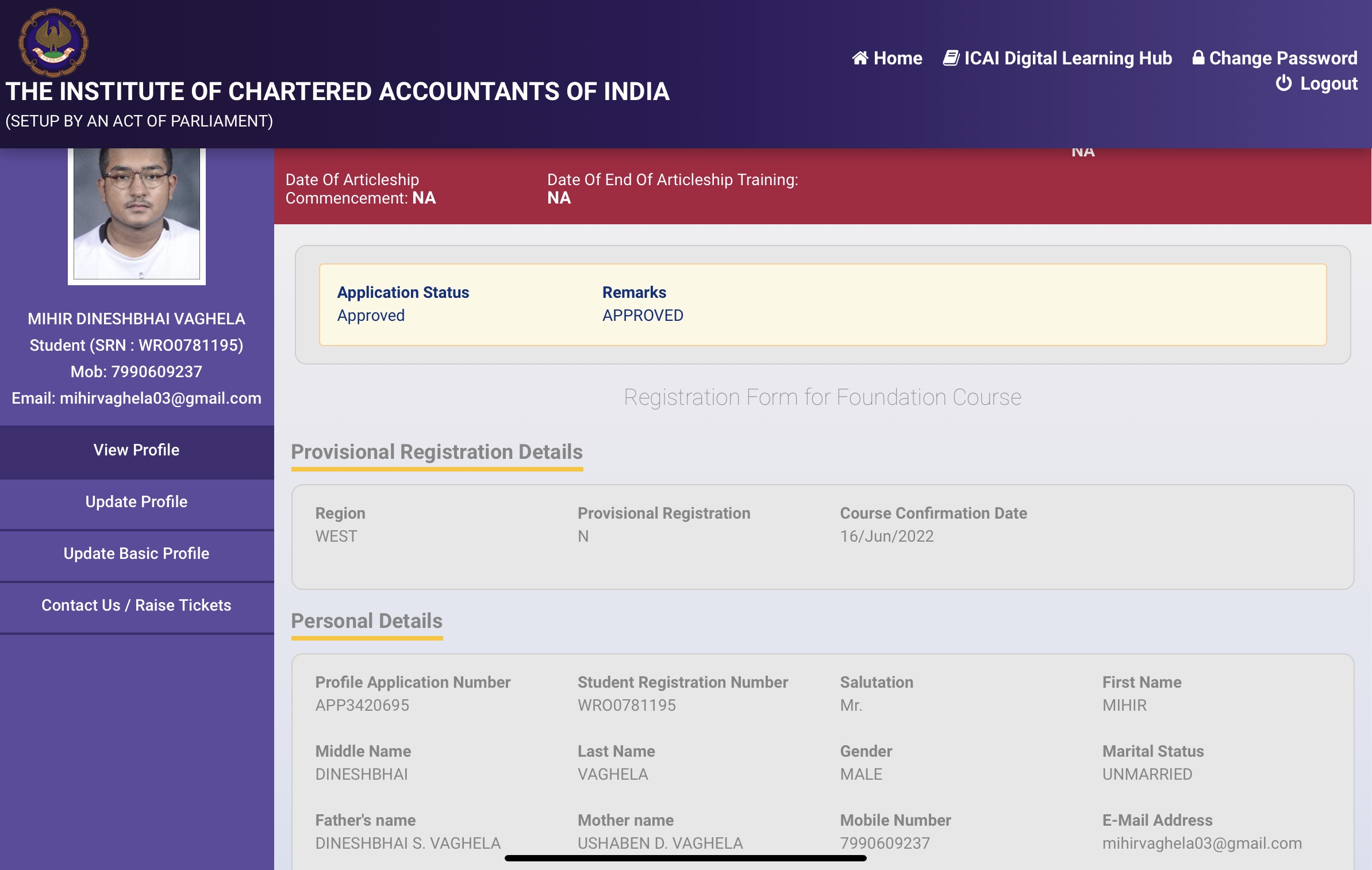Open Change Password link

[1283, 58]
